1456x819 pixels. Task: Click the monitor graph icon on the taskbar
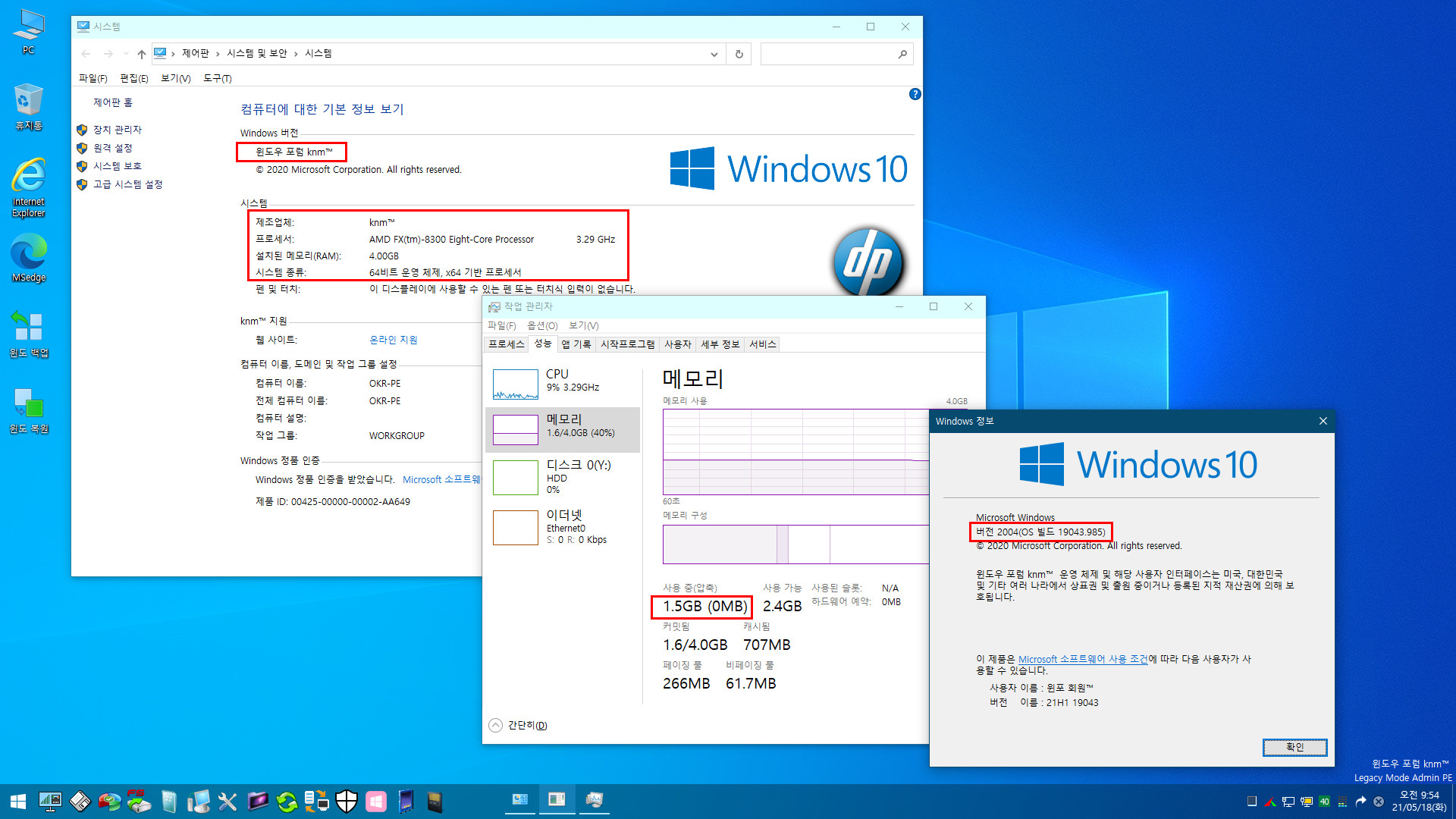pyautogui.click(x=50, y=802)
